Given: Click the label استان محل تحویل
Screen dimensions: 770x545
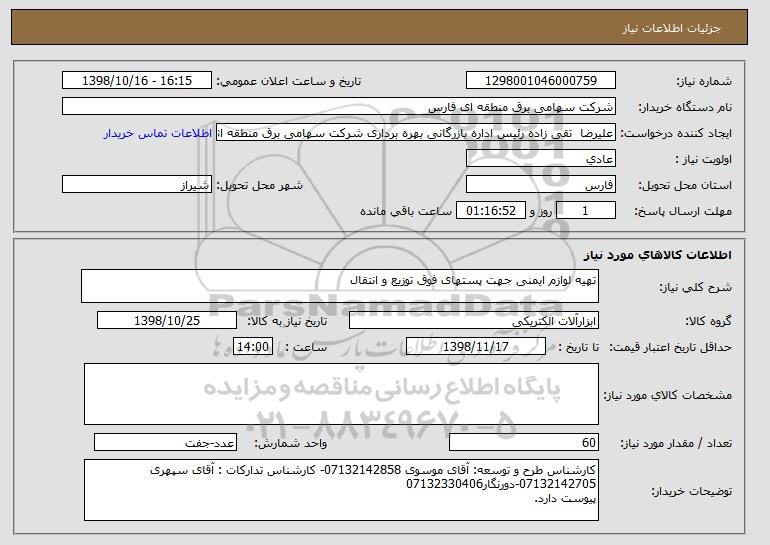Looking at the screenshot, I should pos(685,186).
